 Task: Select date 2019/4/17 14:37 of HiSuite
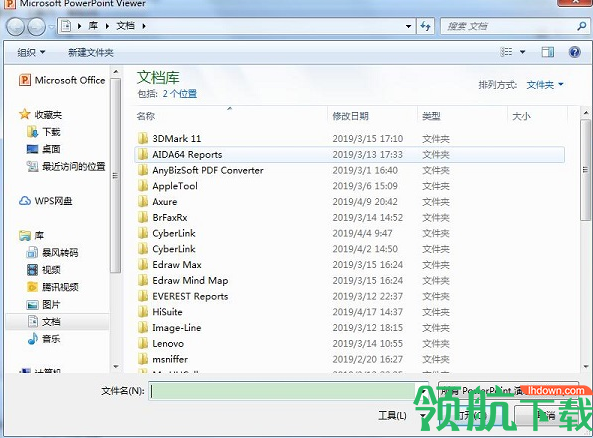pos(368,312)
